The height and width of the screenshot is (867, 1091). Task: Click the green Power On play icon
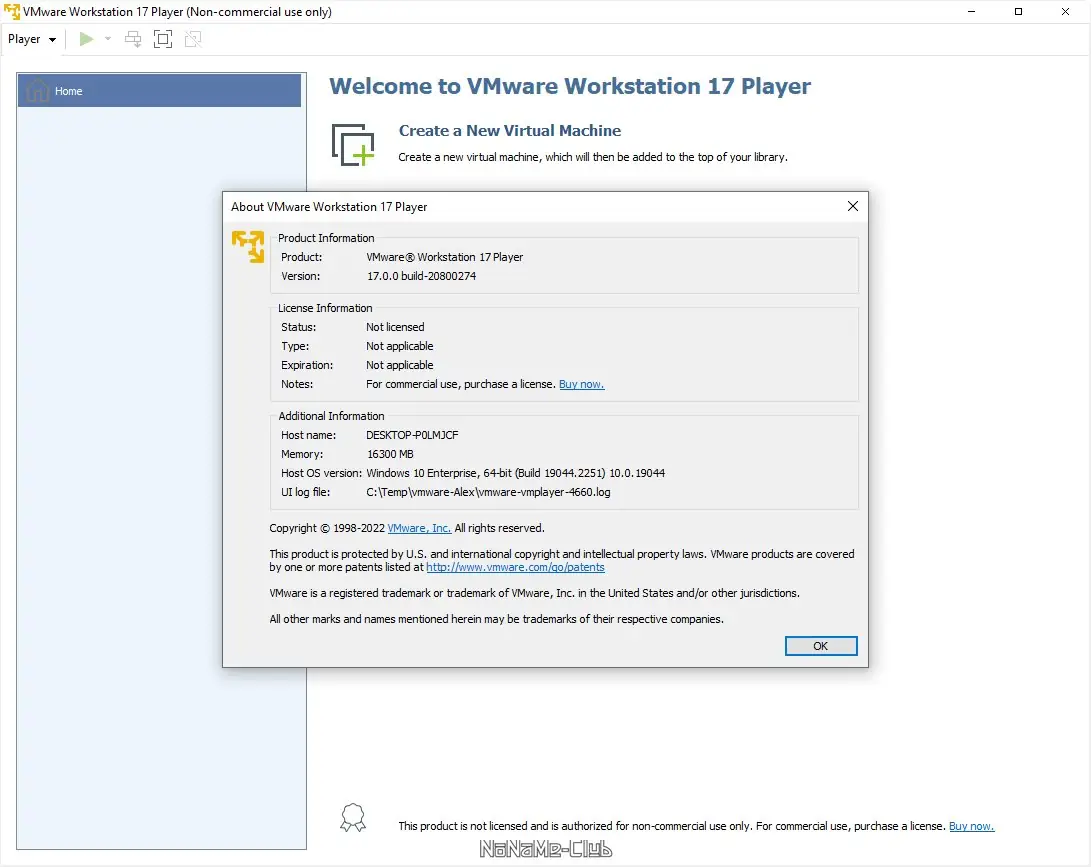[86, 39]
